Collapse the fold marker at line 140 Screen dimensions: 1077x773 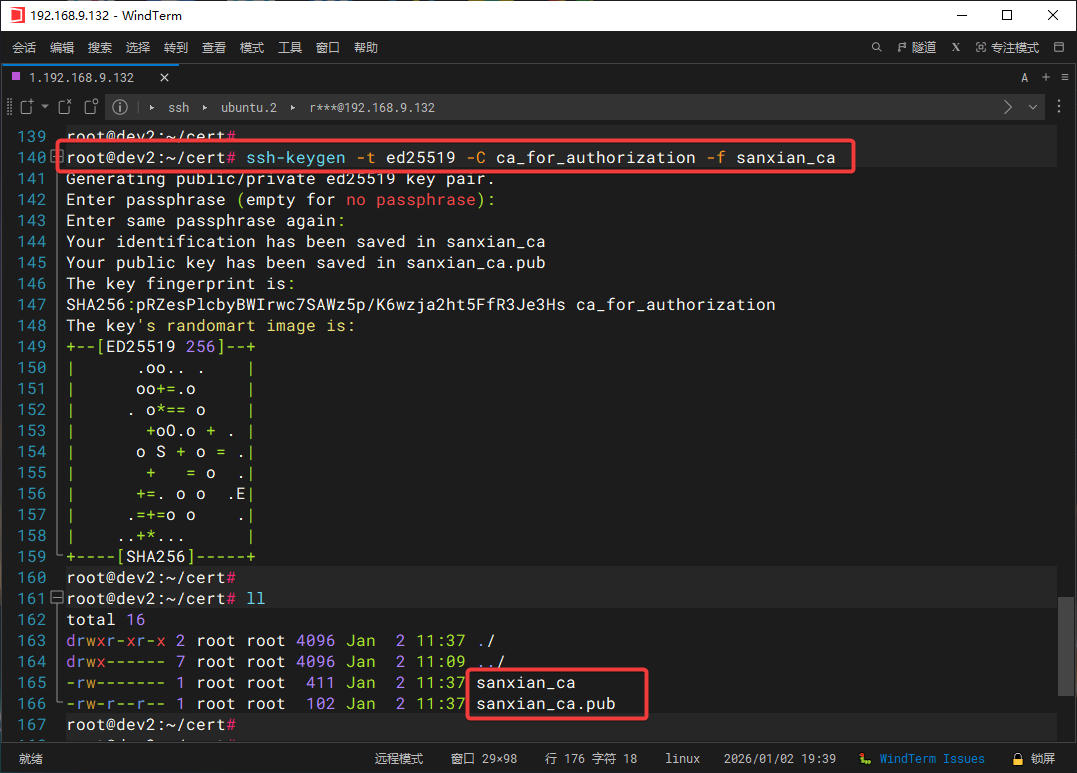pos(57,157)
